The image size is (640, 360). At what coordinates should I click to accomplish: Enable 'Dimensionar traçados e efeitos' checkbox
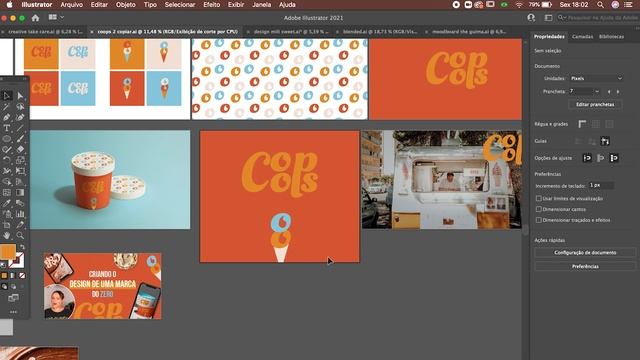[x=539, y=220]
